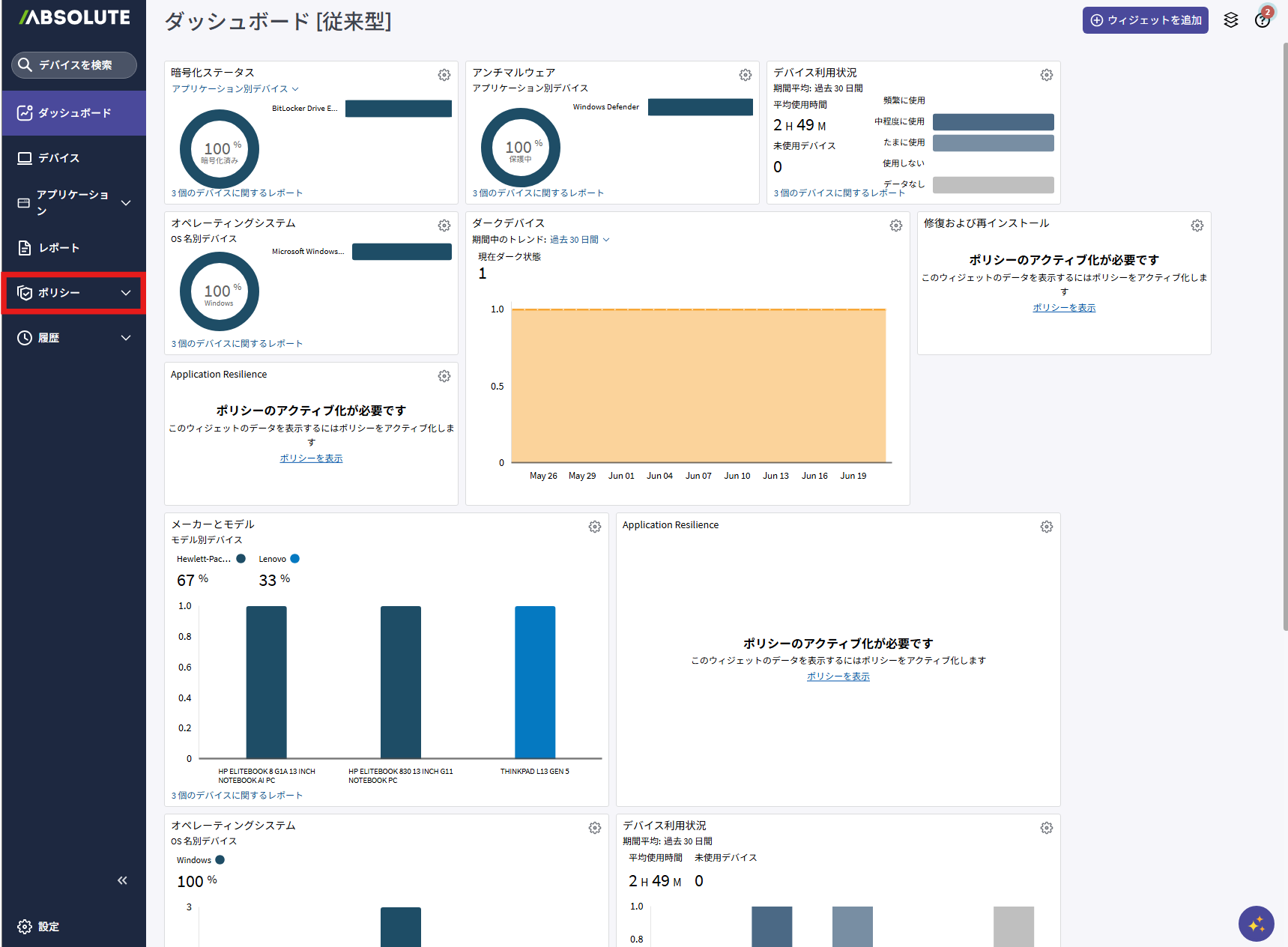Open ポリシーを表示 link in 修復および再インストール widget
The width and height of the screenshot is (1288, 947).
pyautogui.click(x=1064, y=308)
